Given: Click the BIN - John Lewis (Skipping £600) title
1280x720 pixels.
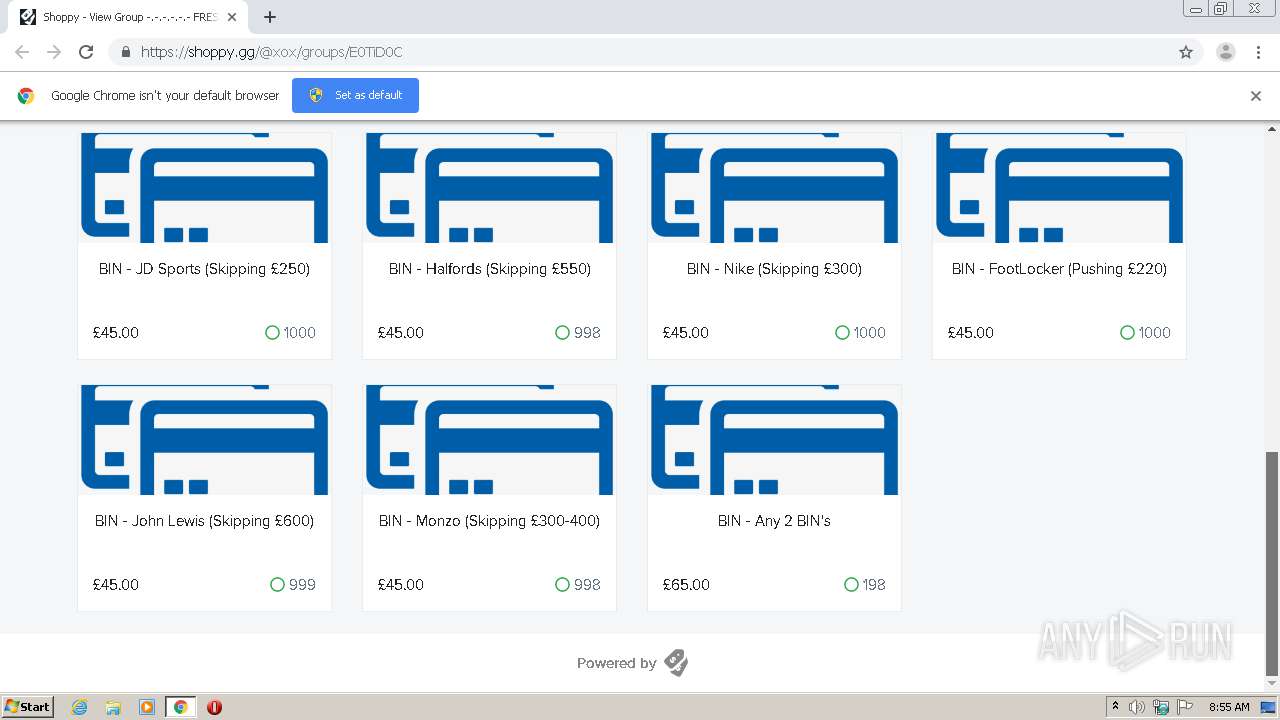Looking at the screenshot, I should 204,521.
